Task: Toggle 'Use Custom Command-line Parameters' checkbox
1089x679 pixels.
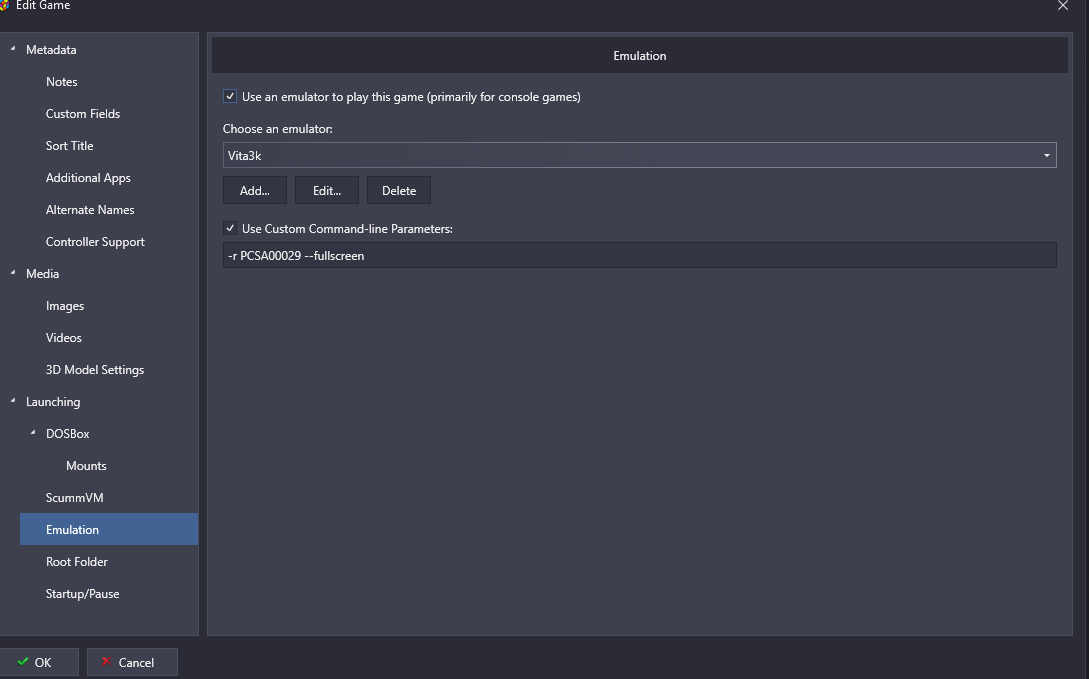Action: pos(230,228)
